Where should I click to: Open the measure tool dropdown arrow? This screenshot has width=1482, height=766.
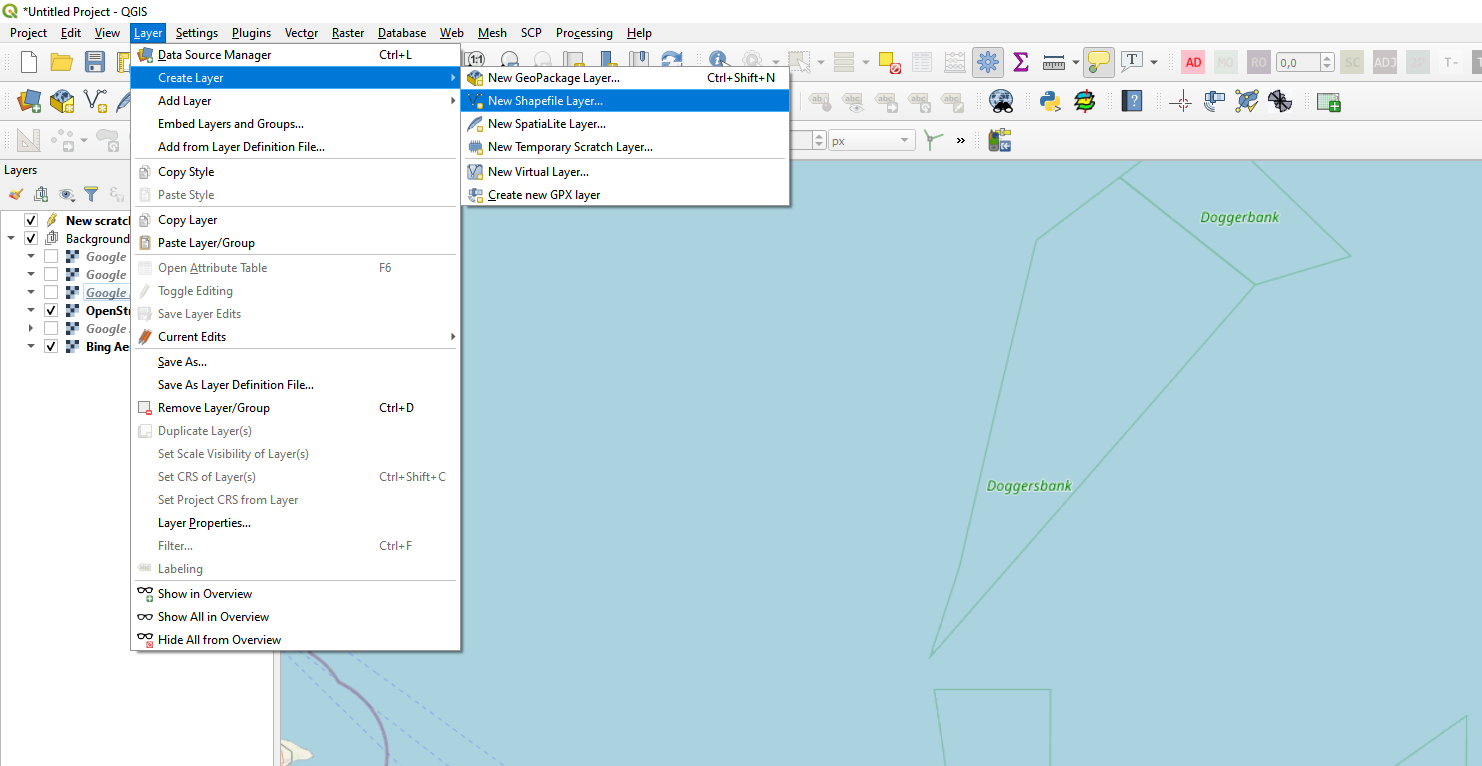(1075, 62)
